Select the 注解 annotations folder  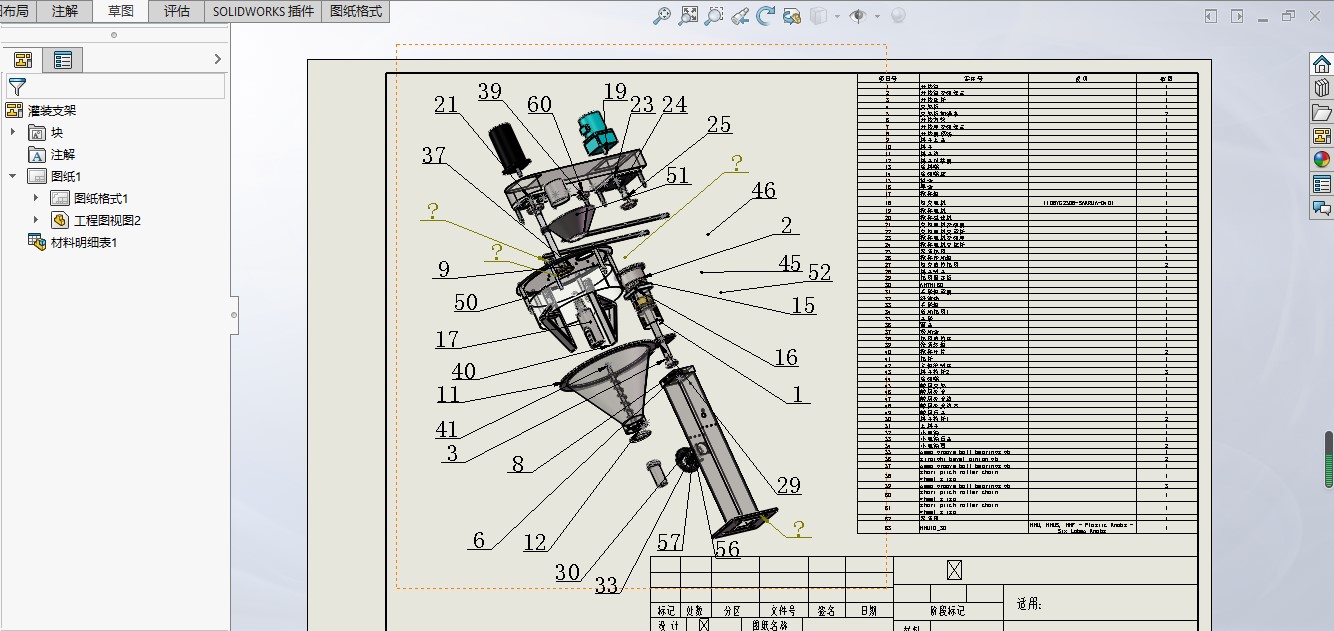click(52, 155)
